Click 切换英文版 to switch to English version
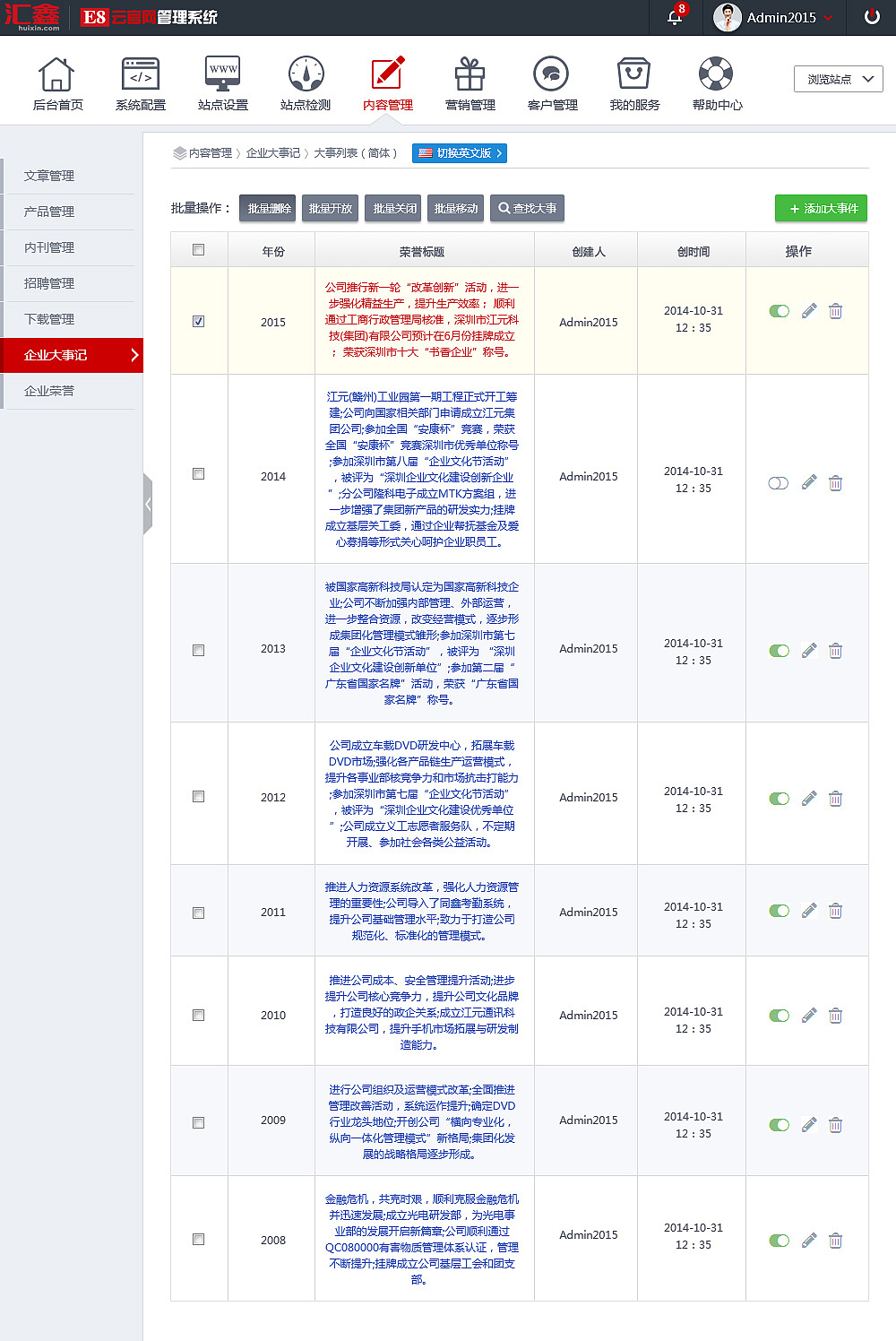This screenshot has width=896, height=1341. [x=460, y=152]
